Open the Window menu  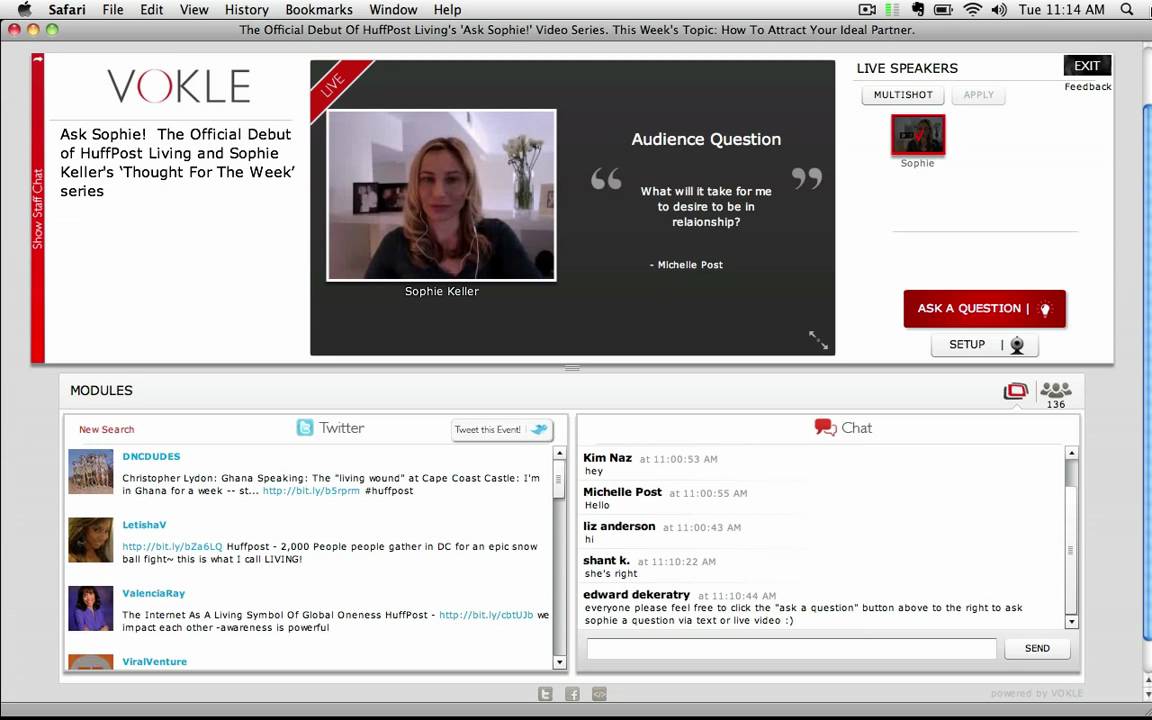[x=393, y=10]
